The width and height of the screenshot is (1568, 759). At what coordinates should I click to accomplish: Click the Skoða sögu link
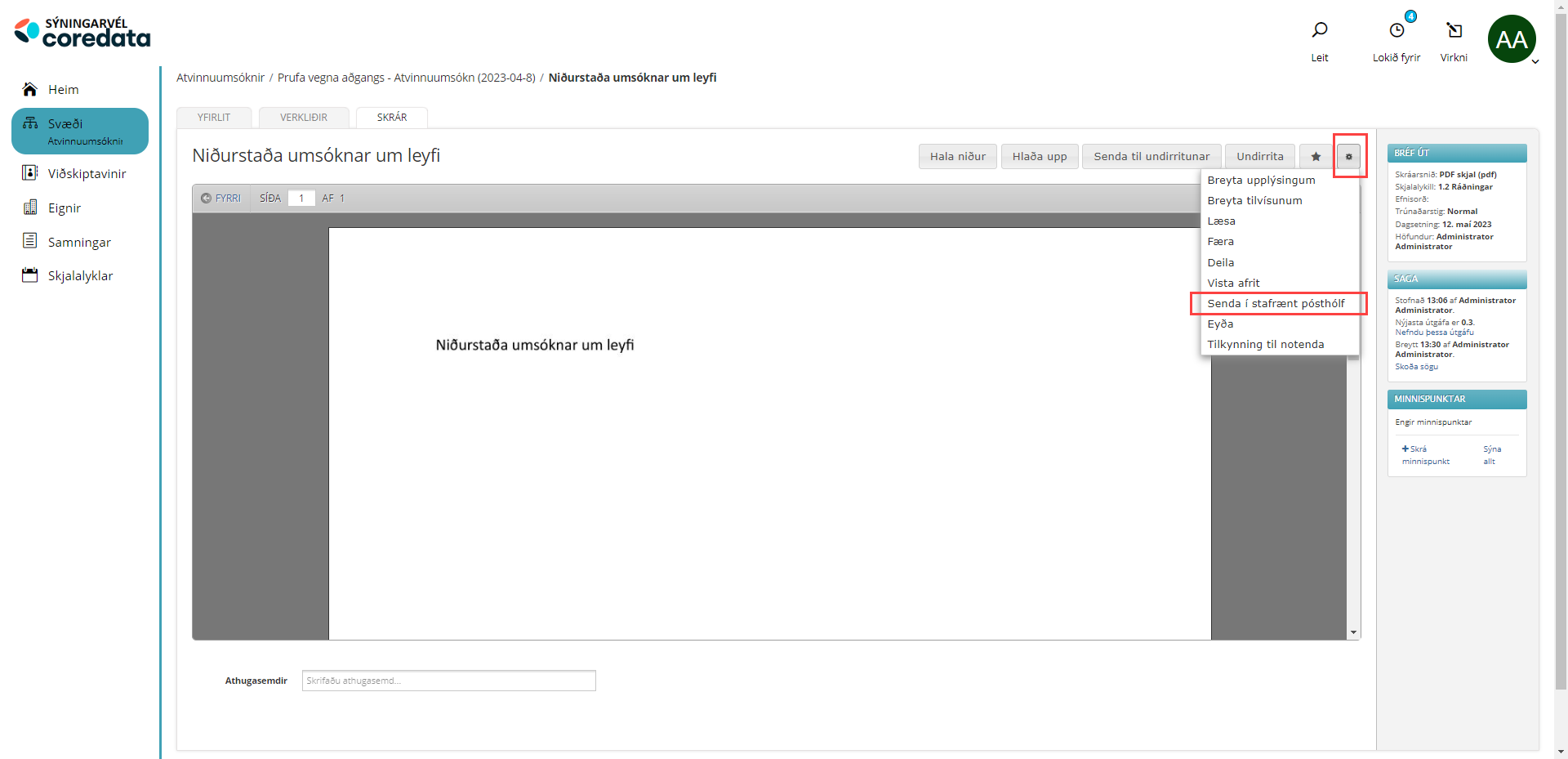click(1416, 367)
